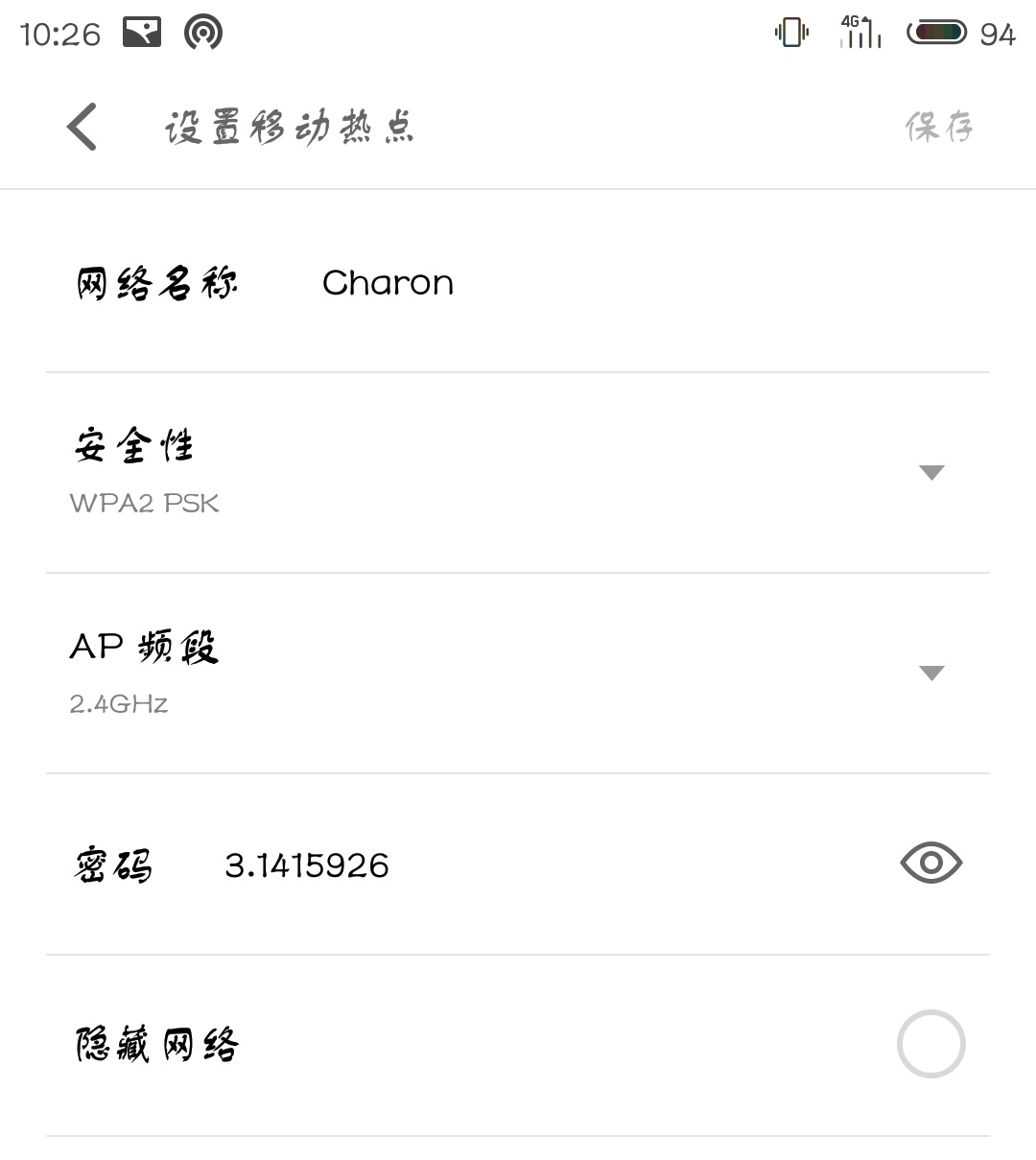The width and height of the screenshot is (1036, 1160).
Task: Tap the 设置移动热点 page title
Action: pyautogui.click(x=289, y=127)
